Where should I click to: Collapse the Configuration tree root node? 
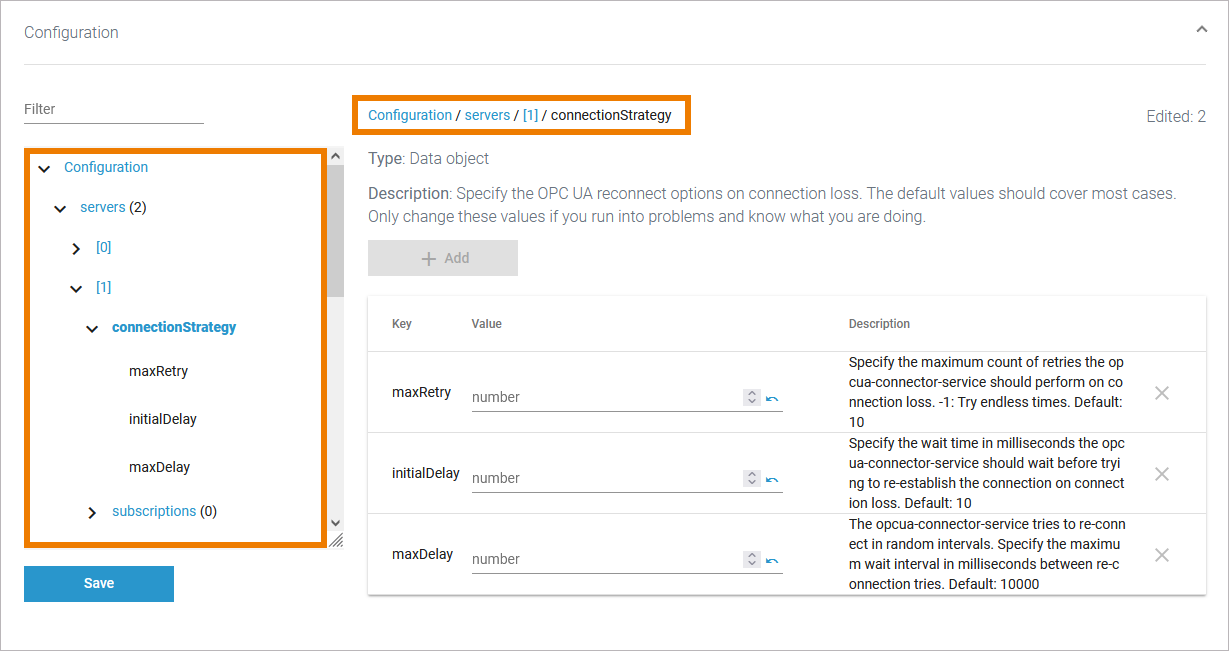coord(44,168)
